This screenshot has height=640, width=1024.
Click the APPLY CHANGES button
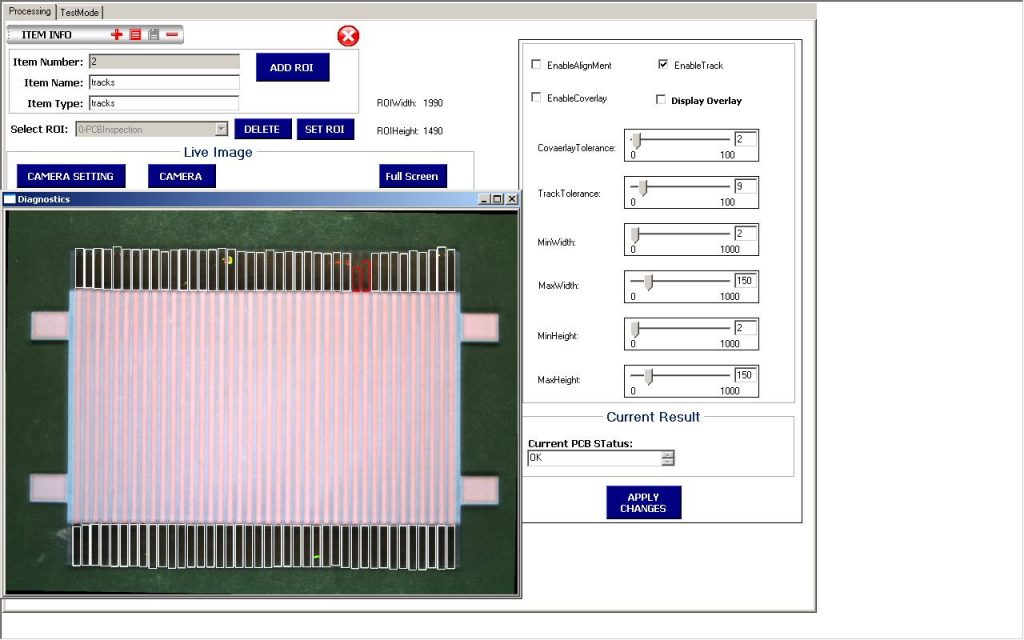(x=643, y=502)
